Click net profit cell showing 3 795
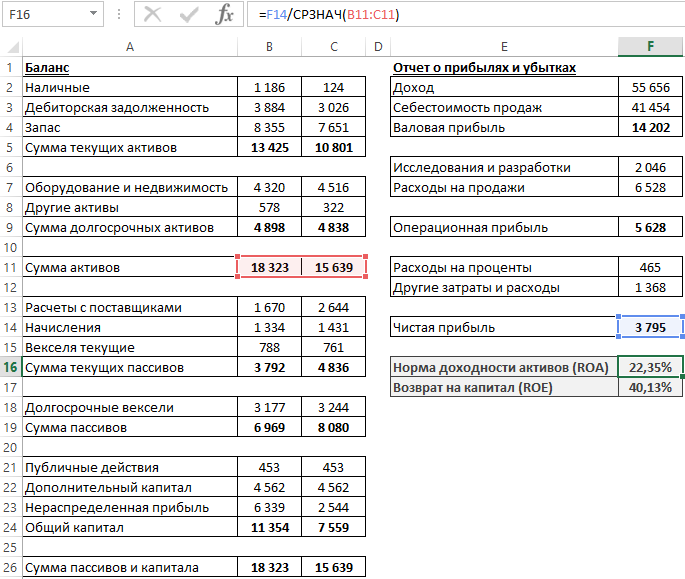685x579 pixels. click(651, 327)
